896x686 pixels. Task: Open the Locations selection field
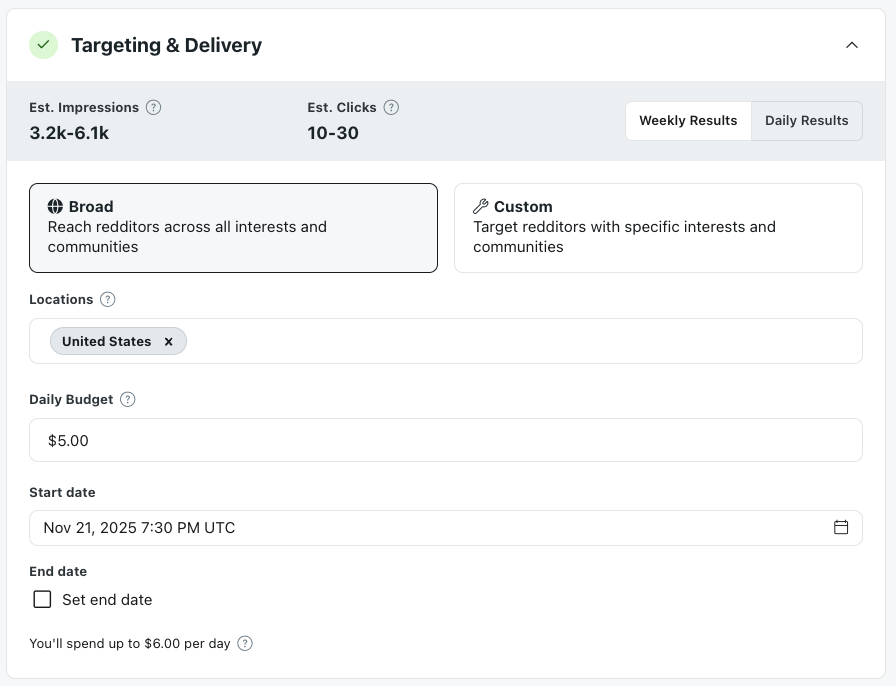click(x=446, y=341)
